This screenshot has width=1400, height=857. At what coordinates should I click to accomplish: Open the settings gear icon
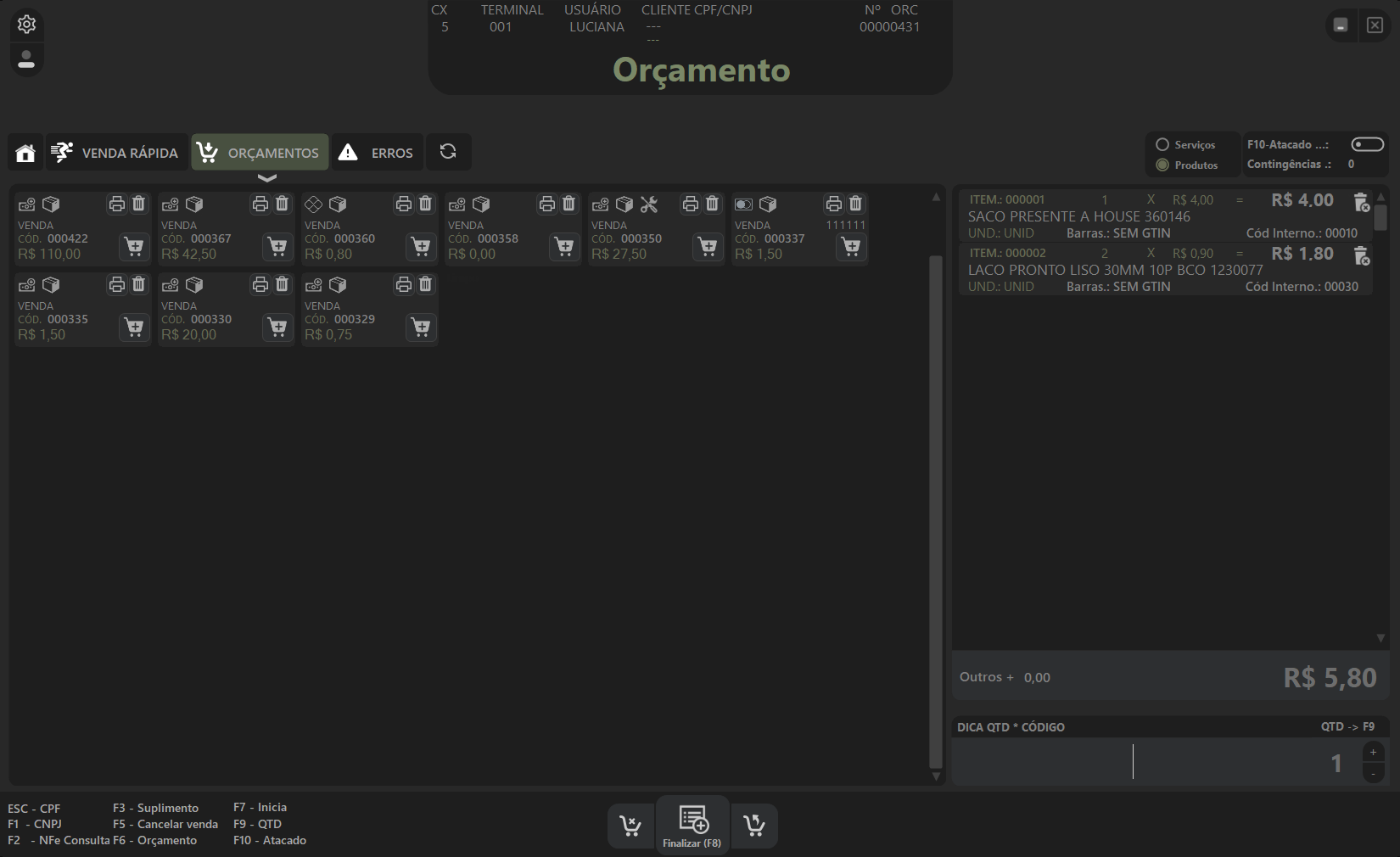coord(26,24)
